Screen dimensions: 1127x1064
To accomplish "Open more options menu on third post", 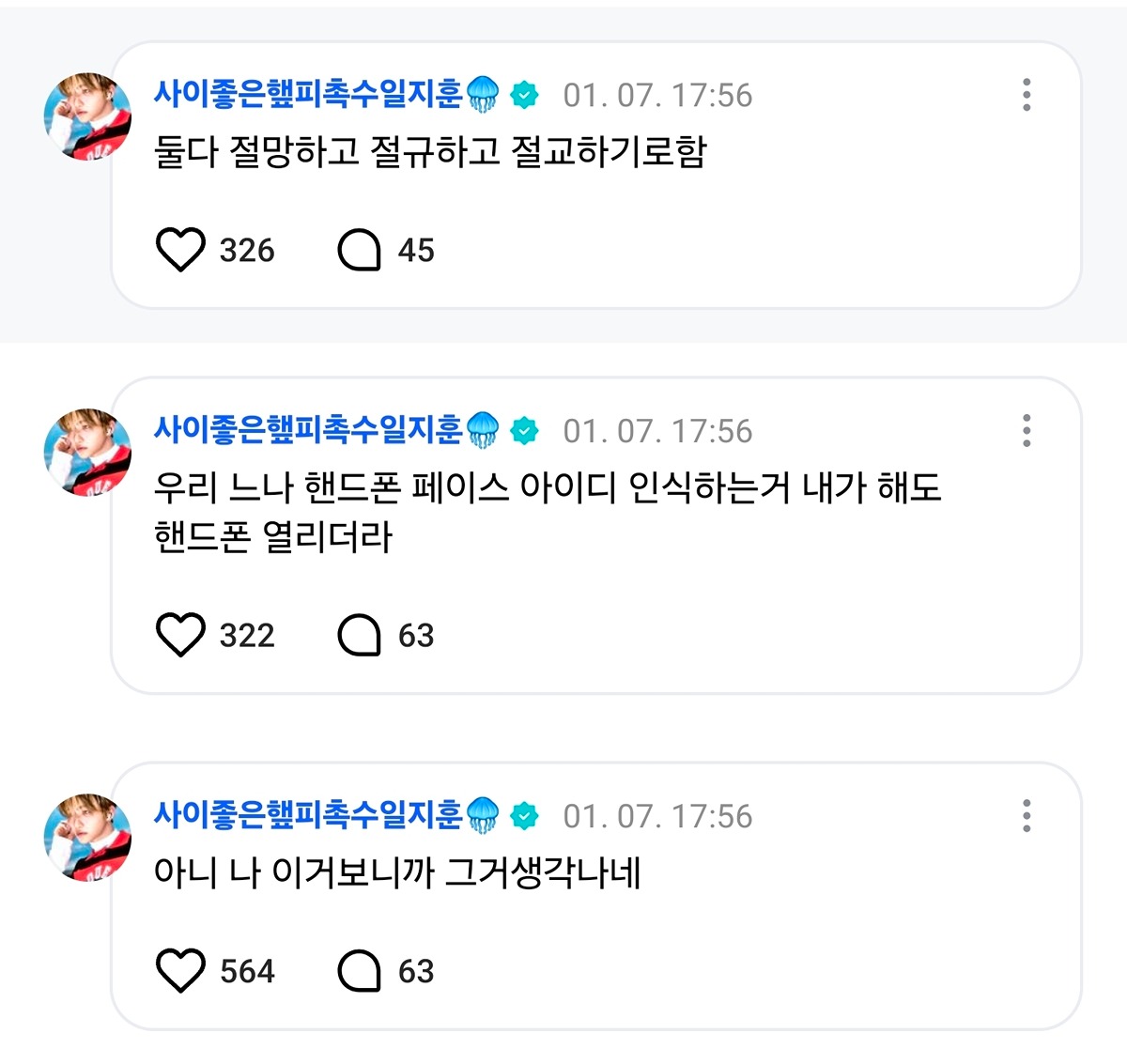I will [x=1027, y=816].
